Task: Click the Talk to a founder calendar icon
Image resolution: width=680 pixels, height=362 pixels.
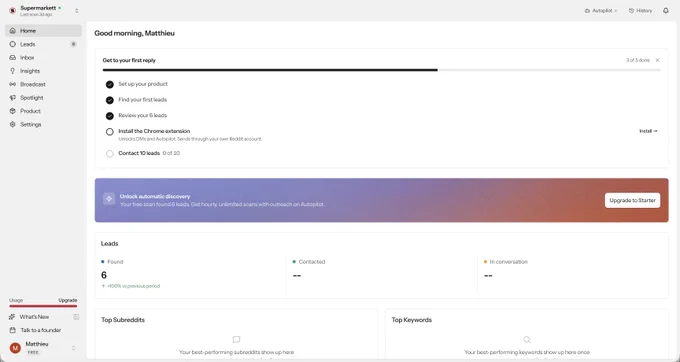Action: (12, 330)
